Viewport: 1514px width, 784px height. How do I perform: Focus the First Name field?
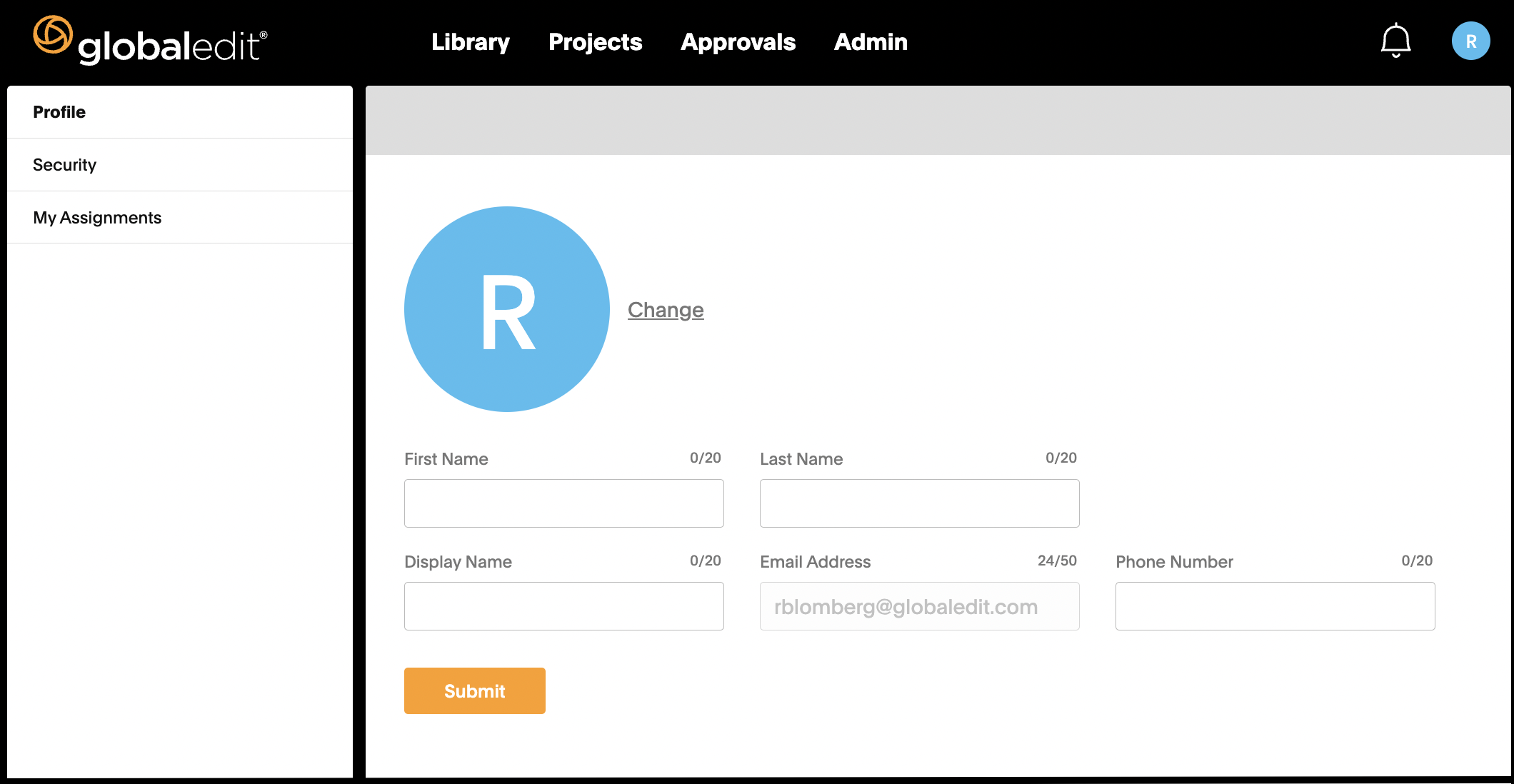pos(564,503)
